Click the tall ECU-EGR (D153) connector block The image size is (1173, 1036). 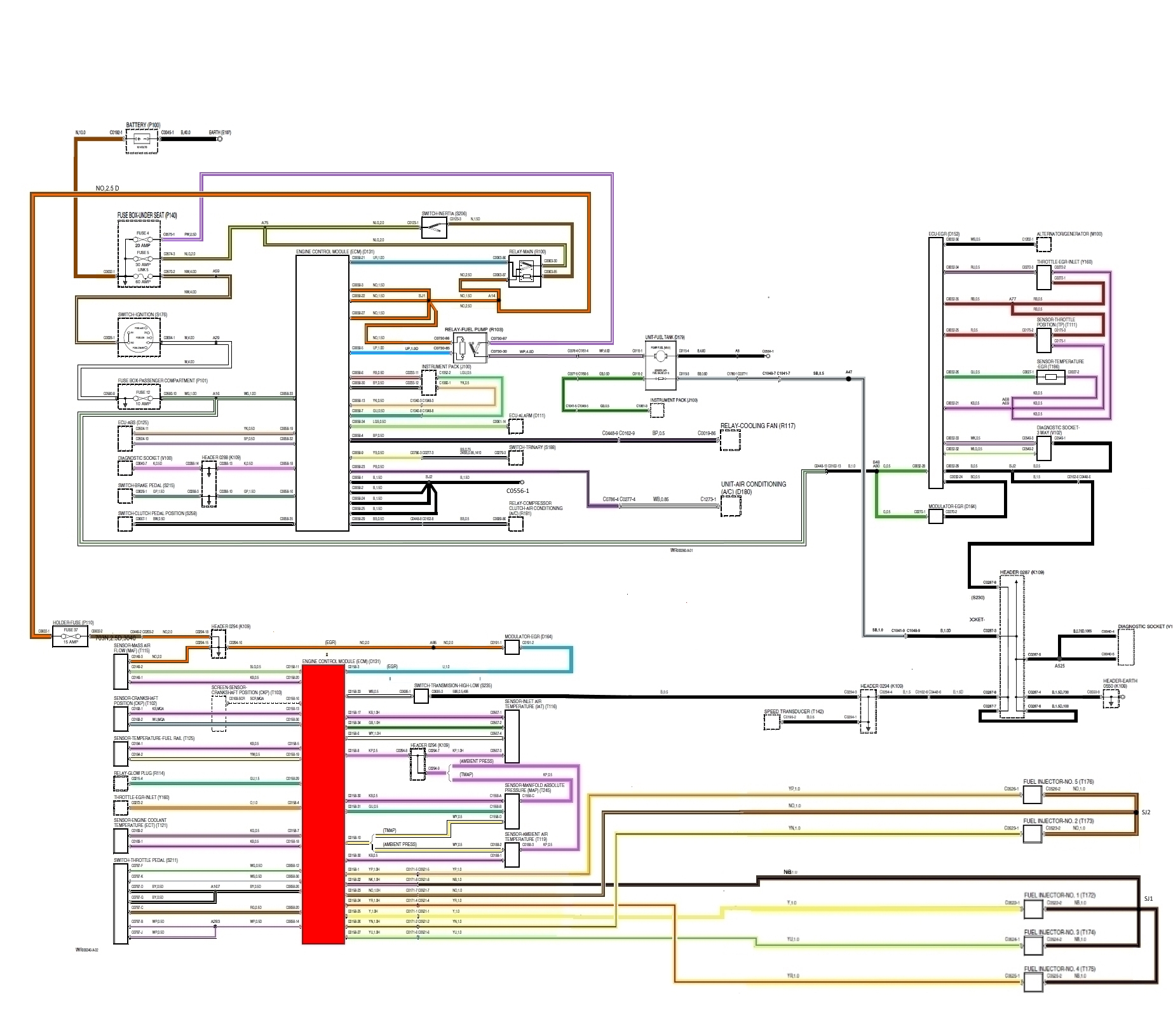click(935, 362)
